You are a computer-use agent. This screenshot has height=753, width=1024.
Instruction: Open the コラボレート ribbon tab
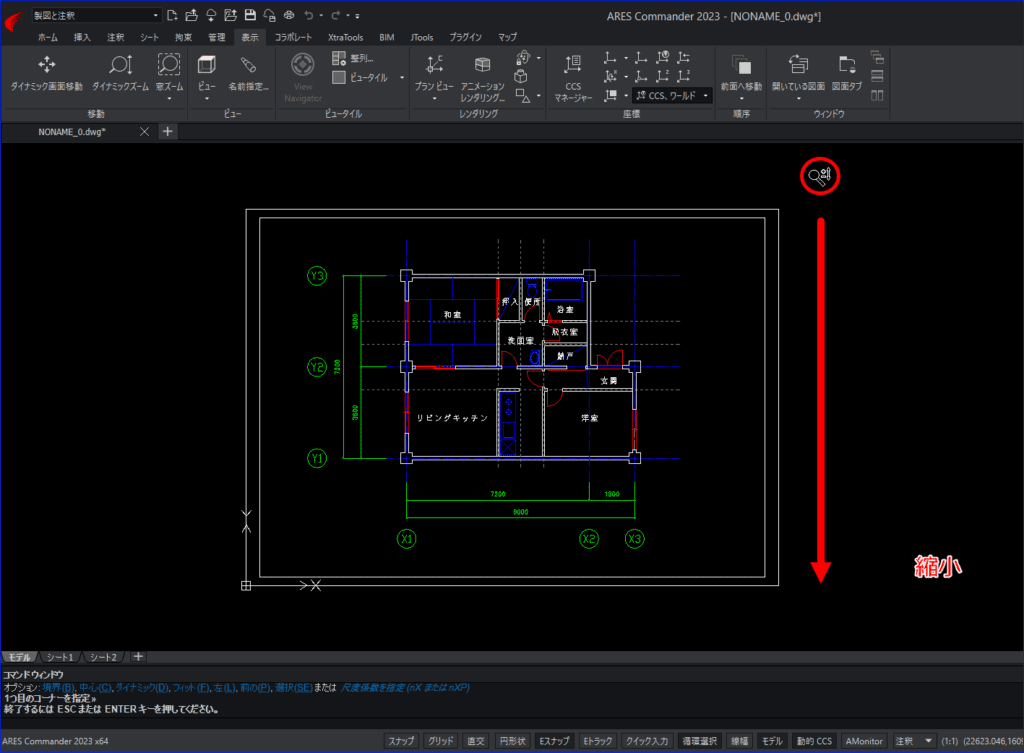(x=293, y=37)
